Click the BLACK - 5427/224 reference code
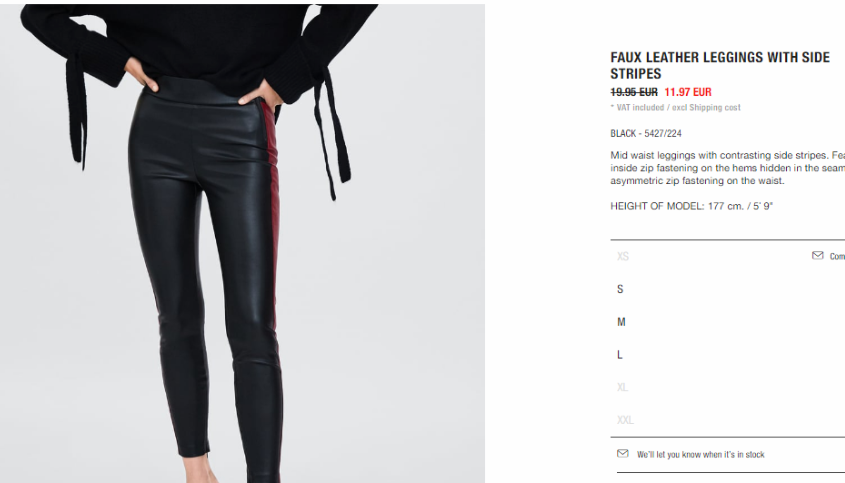Image resolution: width=845 pixels, height=483 pixels. click(x=646, y=133)
